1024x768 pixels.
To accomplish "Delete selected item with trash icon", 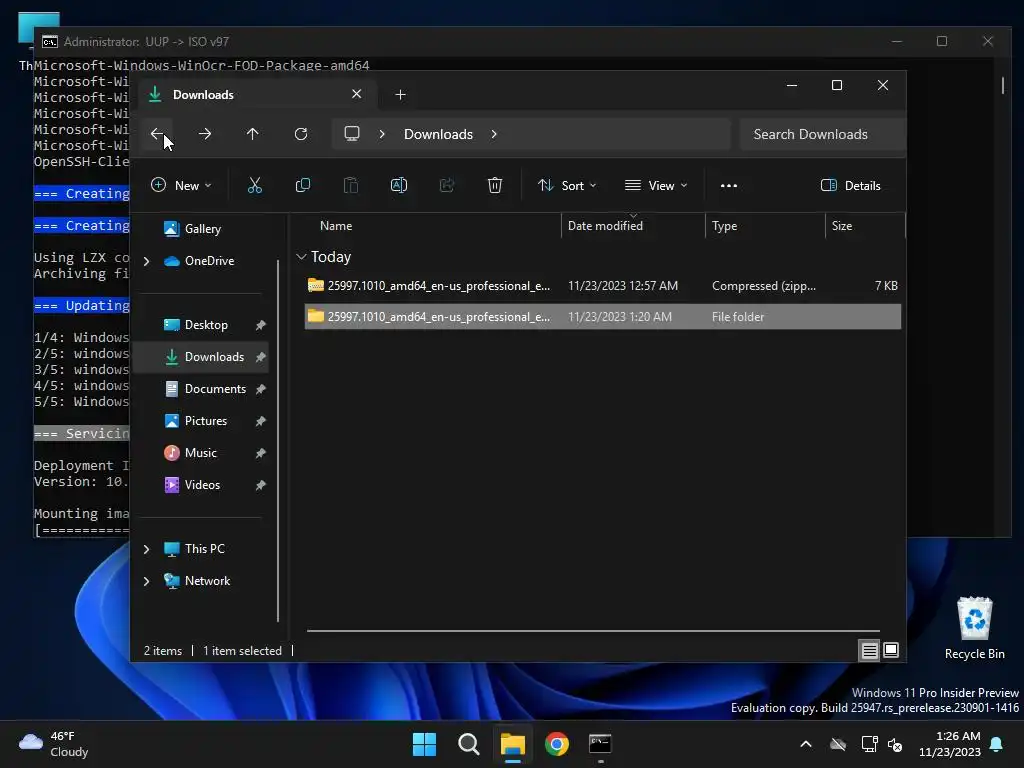I will click(x=495, y=185).
